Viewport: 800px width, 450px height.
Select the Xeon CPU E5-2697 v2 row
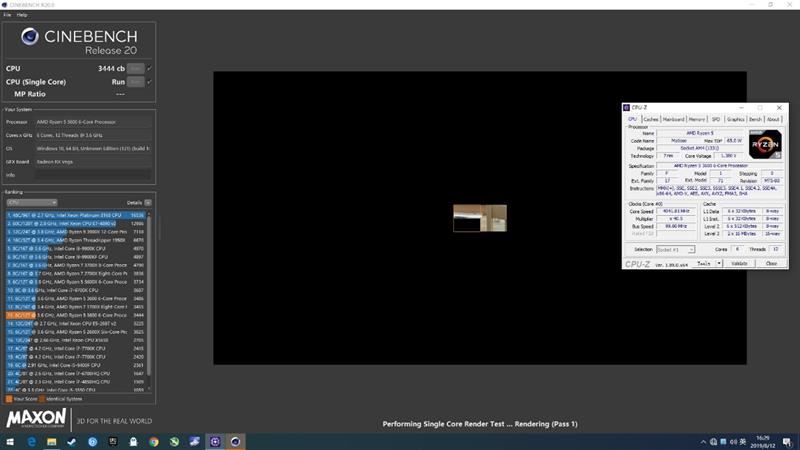[x=76, y=323]
